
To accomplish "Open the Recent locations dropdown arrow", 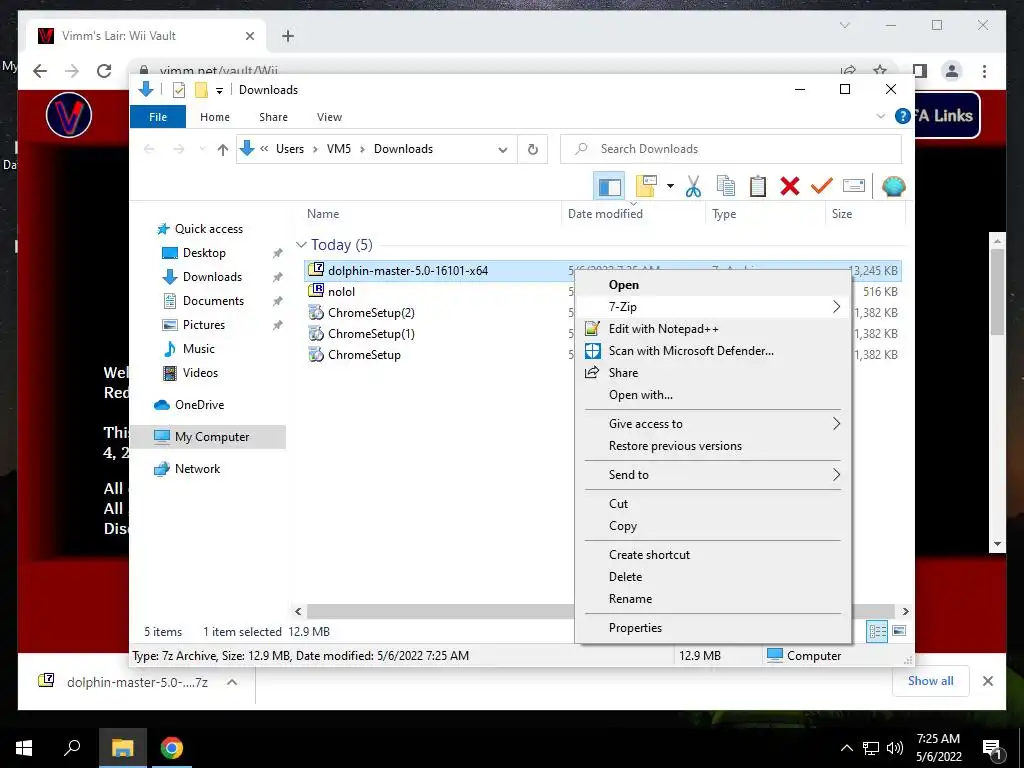I will pos(202,150).
